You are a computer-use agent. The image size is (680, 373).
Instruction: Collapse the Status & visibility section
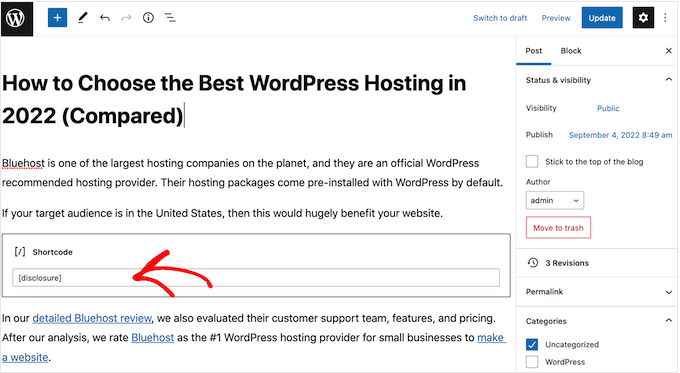point(668,80)
